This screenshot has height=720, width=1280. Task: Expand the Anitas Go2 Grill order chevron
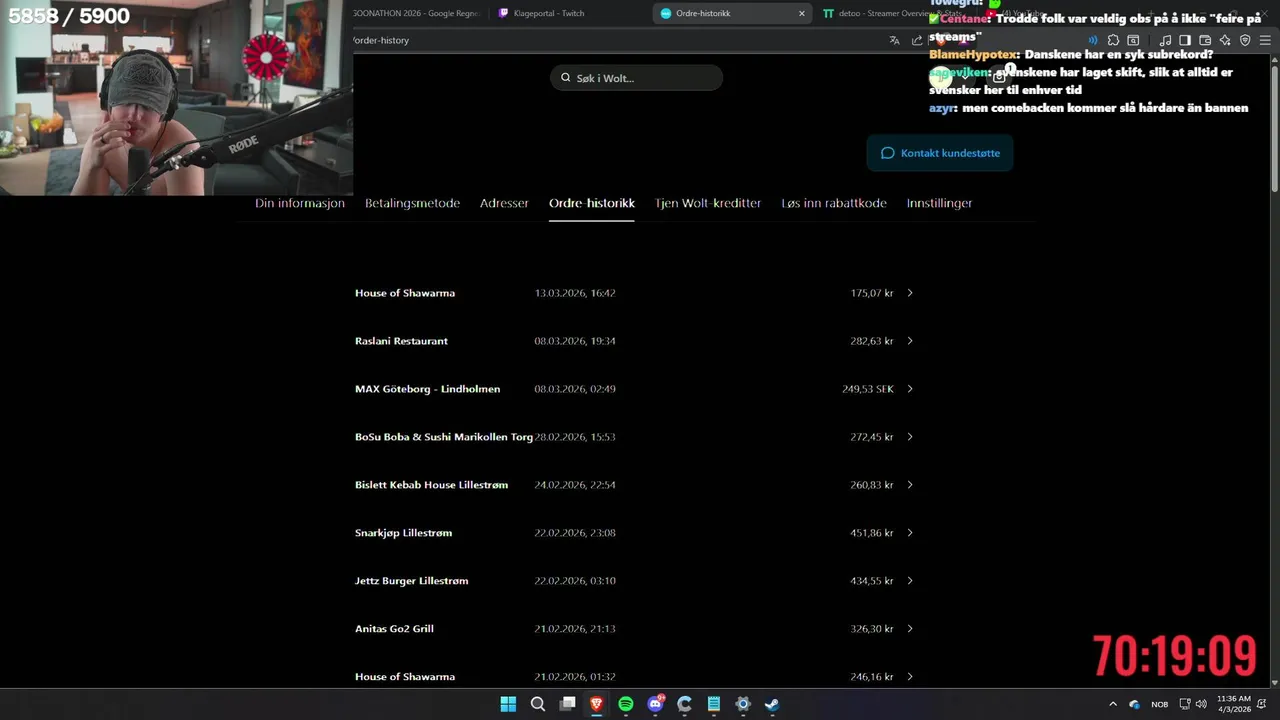pyautogui.click(x=910, y=629)
